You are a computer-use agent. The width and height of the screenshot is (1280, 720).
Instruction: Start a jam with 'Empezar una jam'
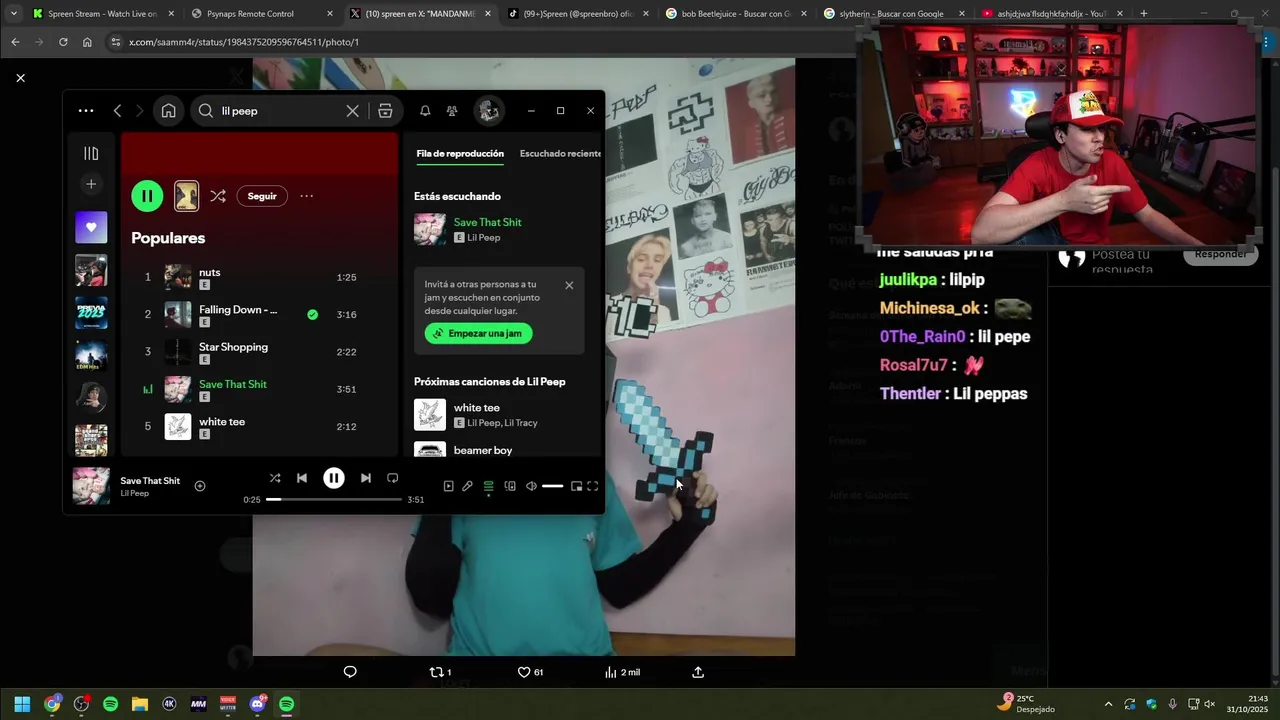[x=478, y=333]
